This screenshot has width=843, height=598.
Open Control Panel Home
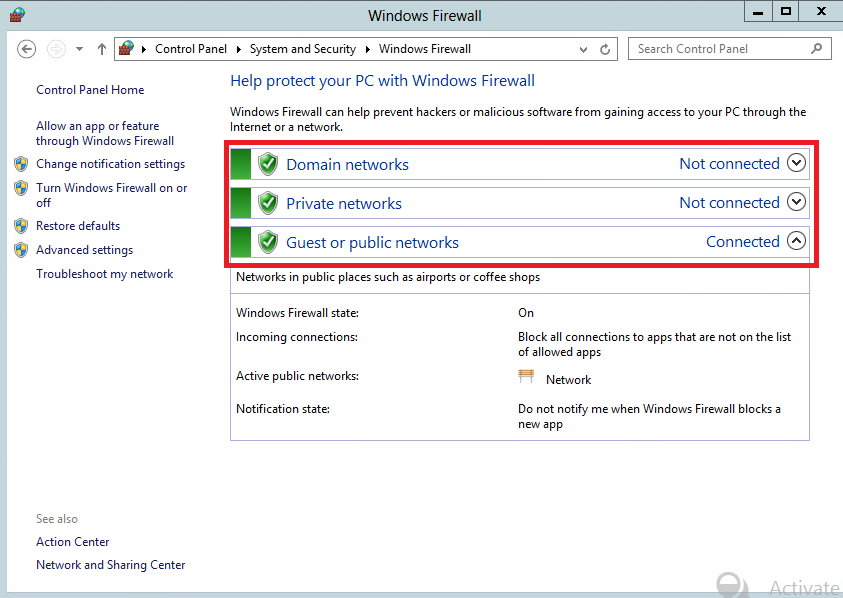click(90, 90)
